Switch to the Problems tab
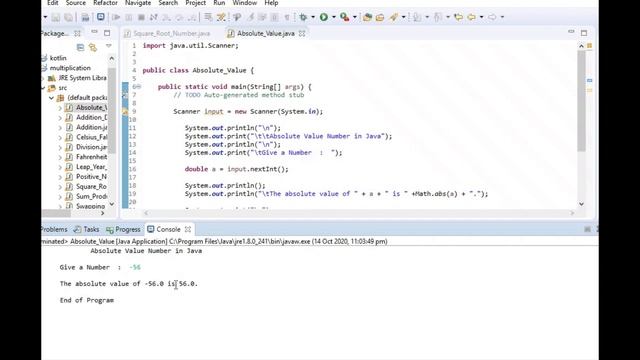The image size is (640, 360). (54, 229)
